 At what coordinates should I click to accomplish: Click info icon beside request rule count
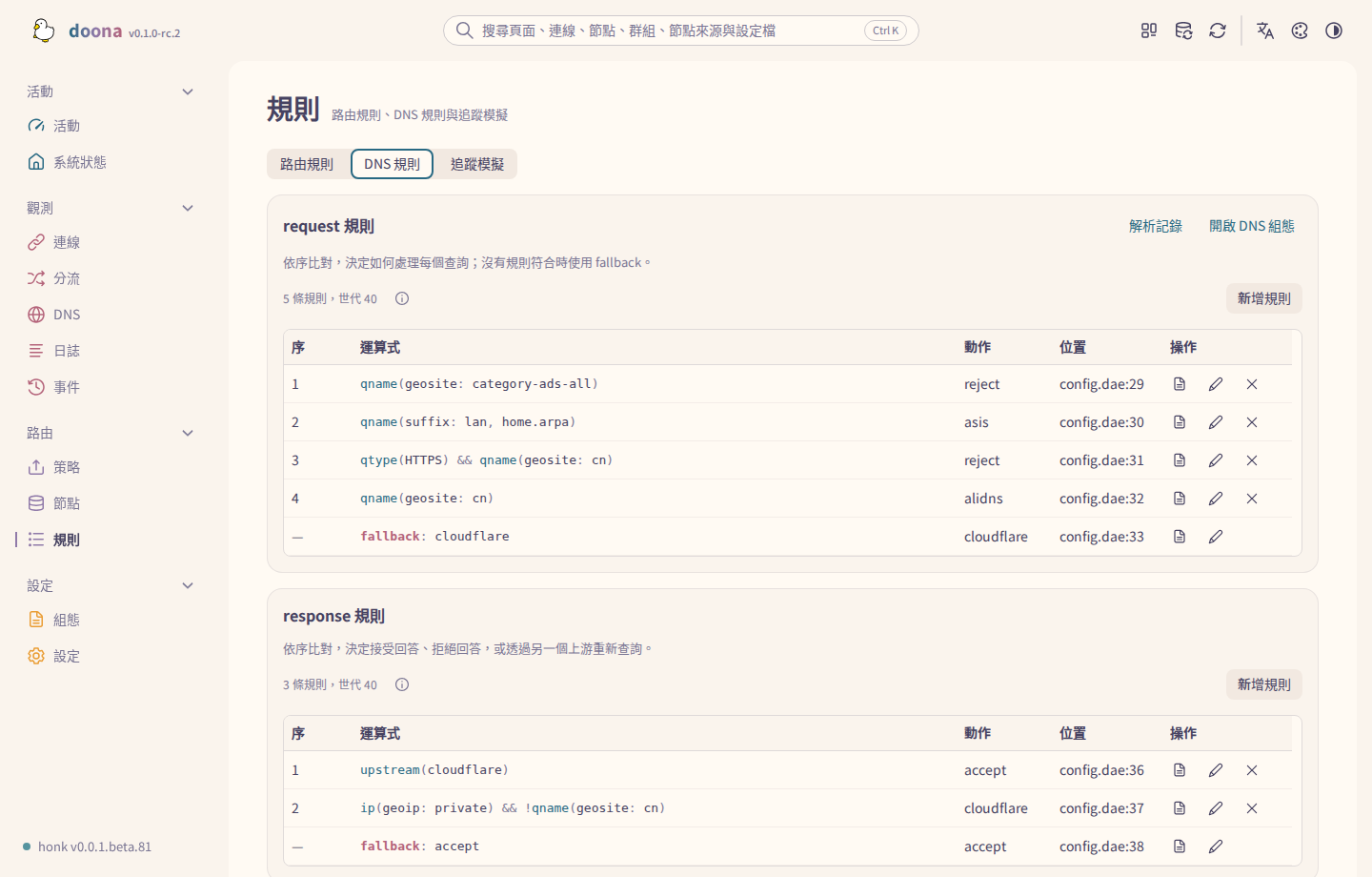(x=402, y=298)
